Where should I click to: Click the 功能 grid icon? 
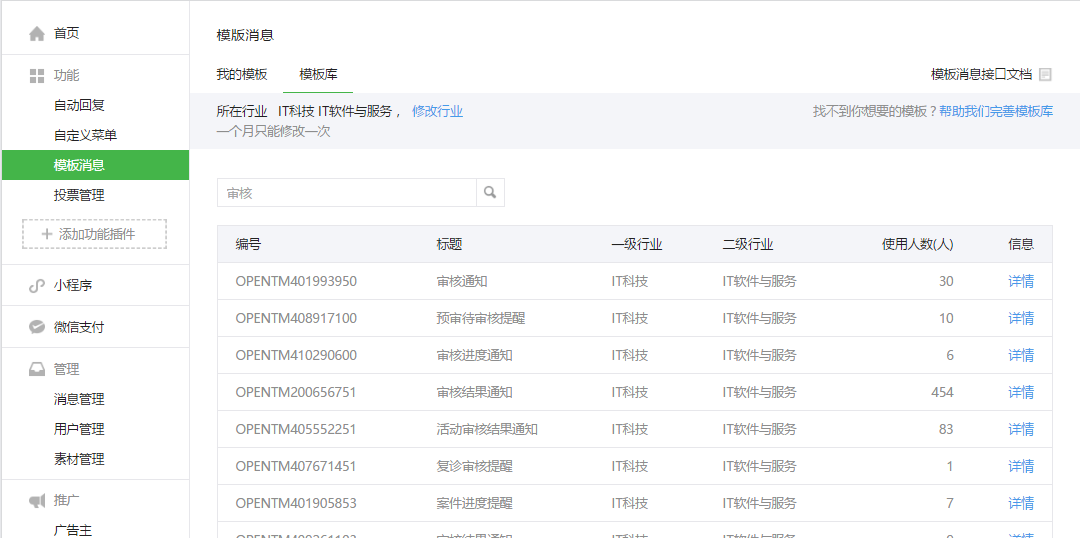(37, 76)
